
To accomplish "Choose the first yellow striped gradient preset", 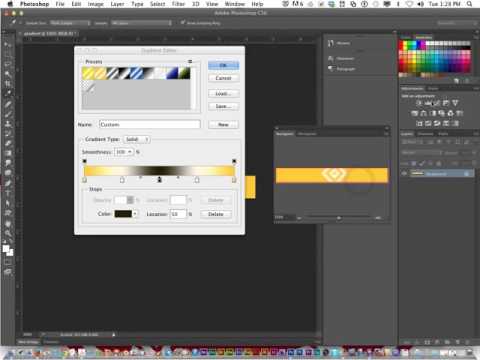I will tap(88, 73).
